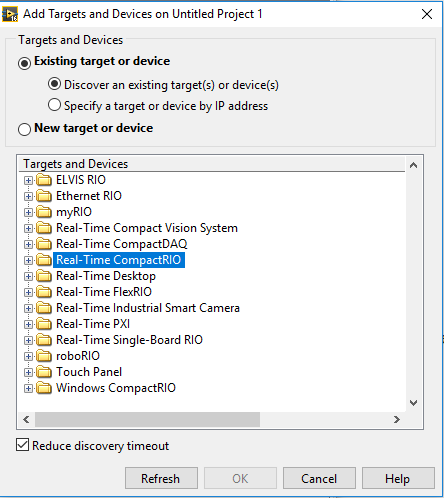Click the roboRIO folder icon
Screen dimensions: 444x498
44,356
